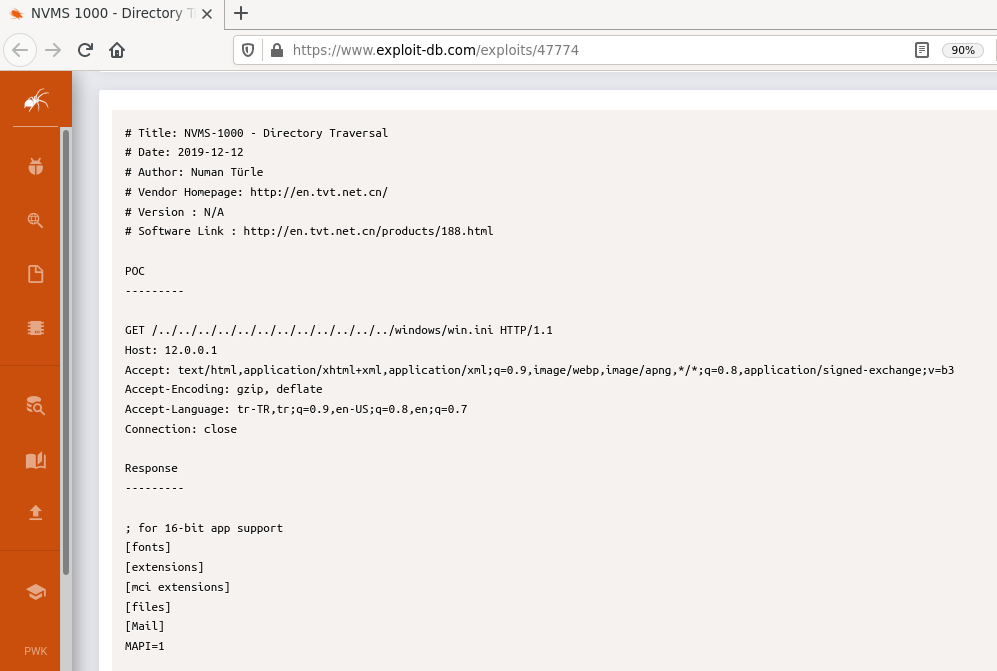Image resolution: width=997 pixels, height=671 pixels.
Task: Click the '[Mail]' line
Action: point(144,626)
